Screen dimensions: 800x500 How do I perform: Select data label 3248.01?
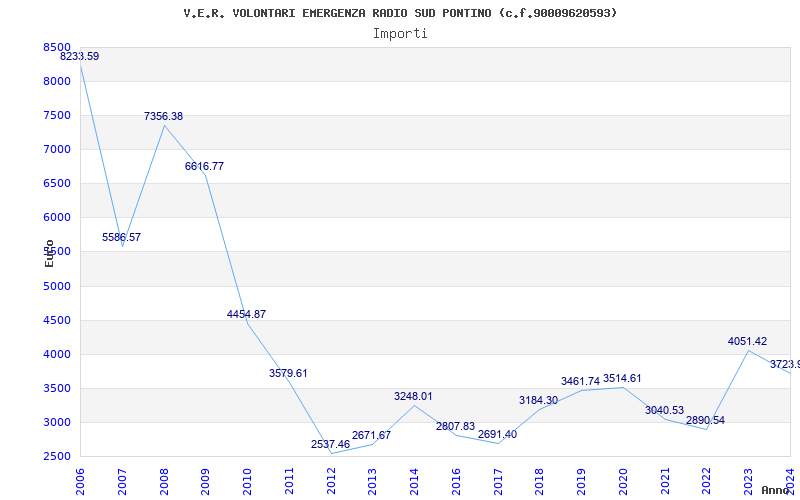pyautogui.click(x=413, y=396)
